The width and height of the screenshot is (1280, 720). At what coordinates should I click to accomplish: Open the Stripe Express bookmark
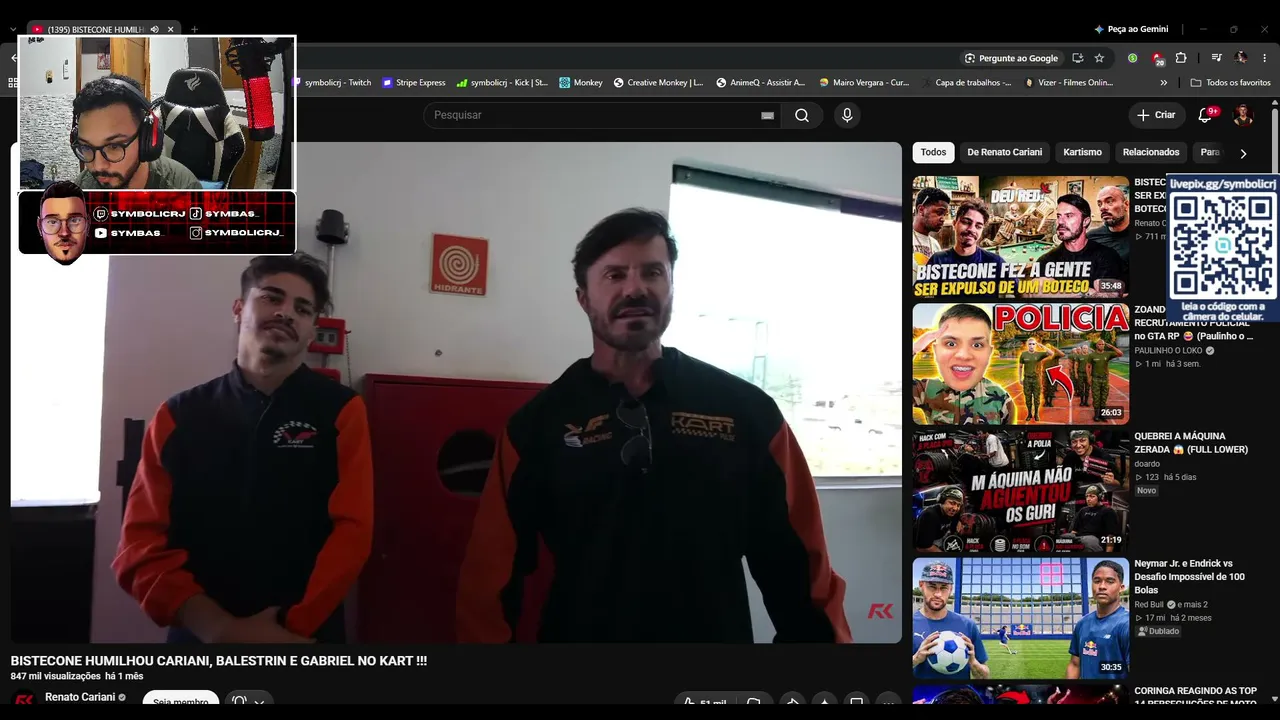[x=414, y=83]
